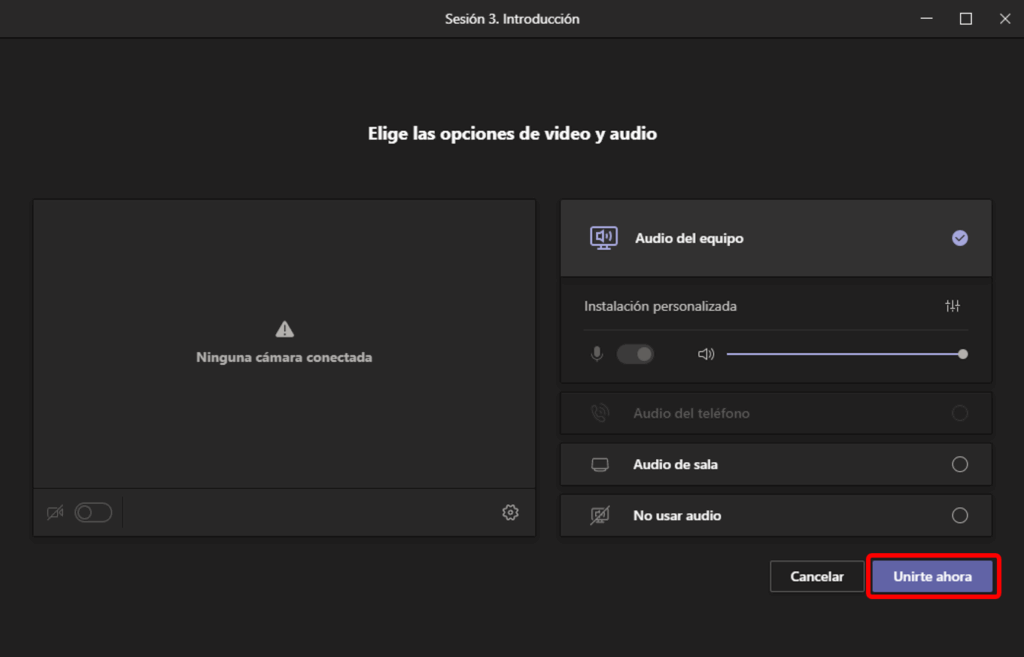Click the speaker volume icon

click(706, 354)
